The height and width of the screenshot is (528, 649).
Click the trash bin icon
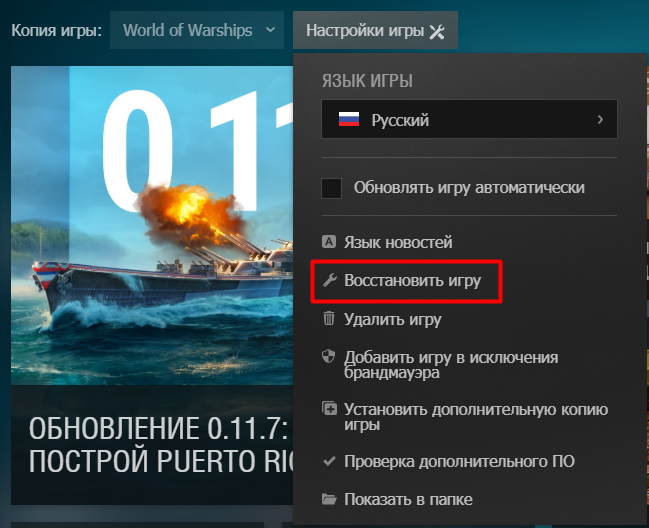[329, 318]
